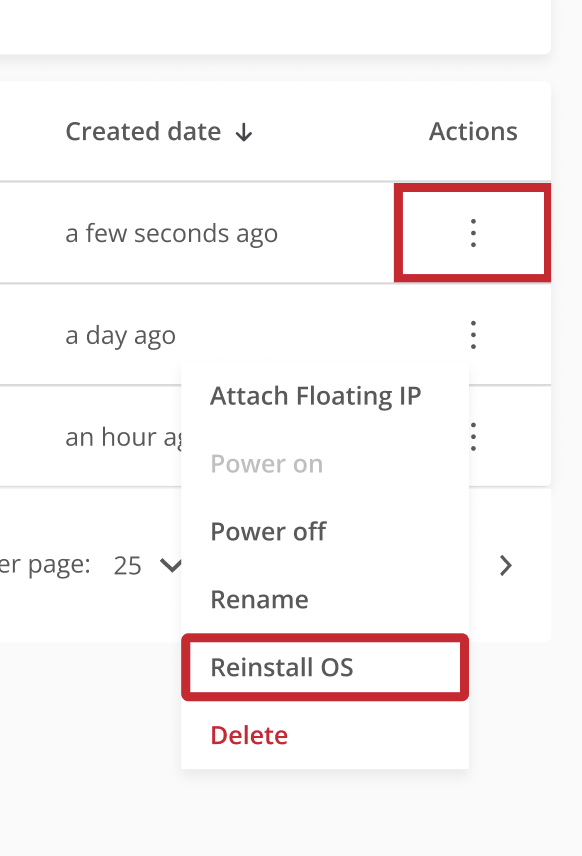Select the 'a day ago' row cell
Viewport: 582px width, 856px height.
(120, 335)
